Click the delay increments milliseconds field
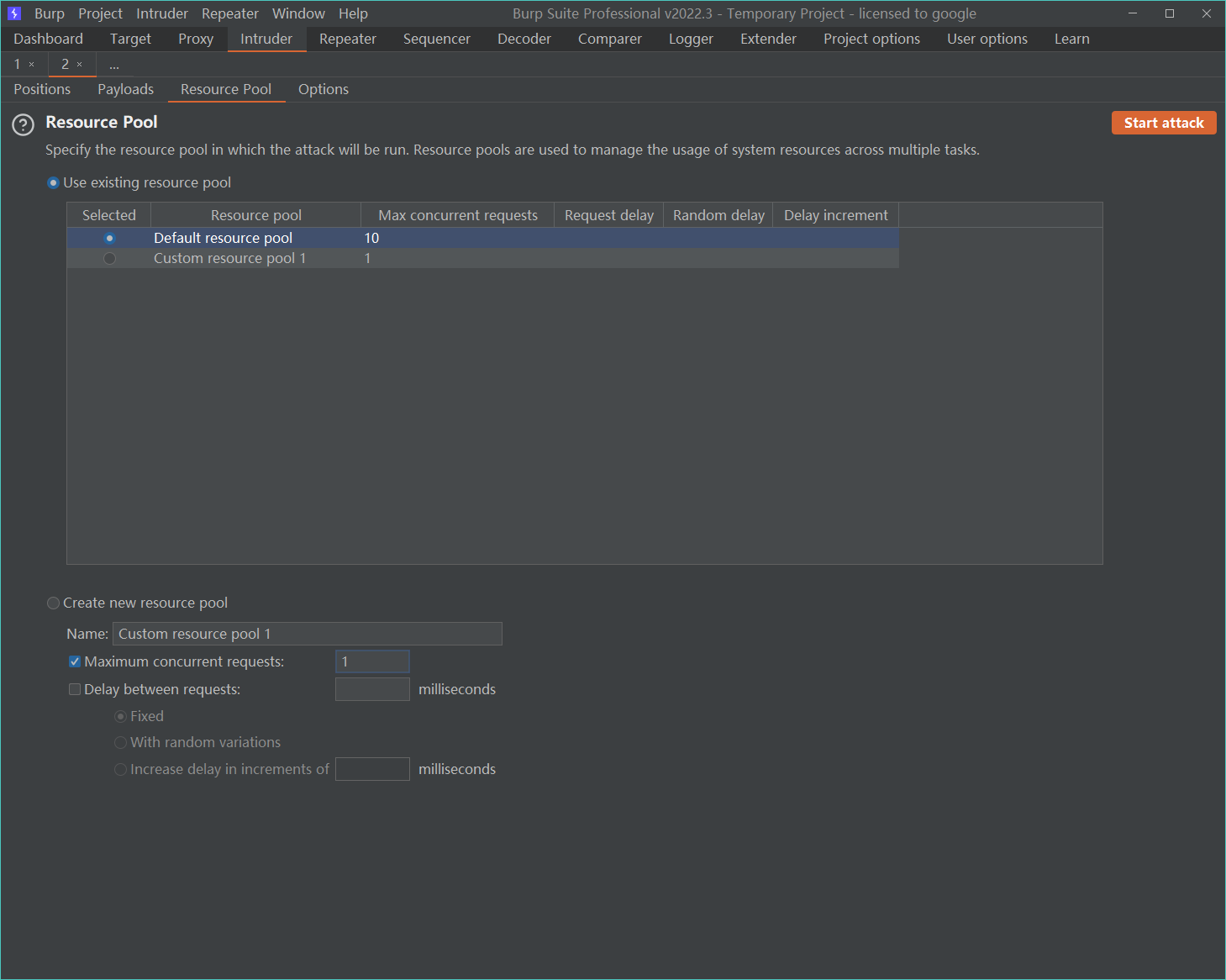This screenshot has width=1226, height=980. [372, 769]
